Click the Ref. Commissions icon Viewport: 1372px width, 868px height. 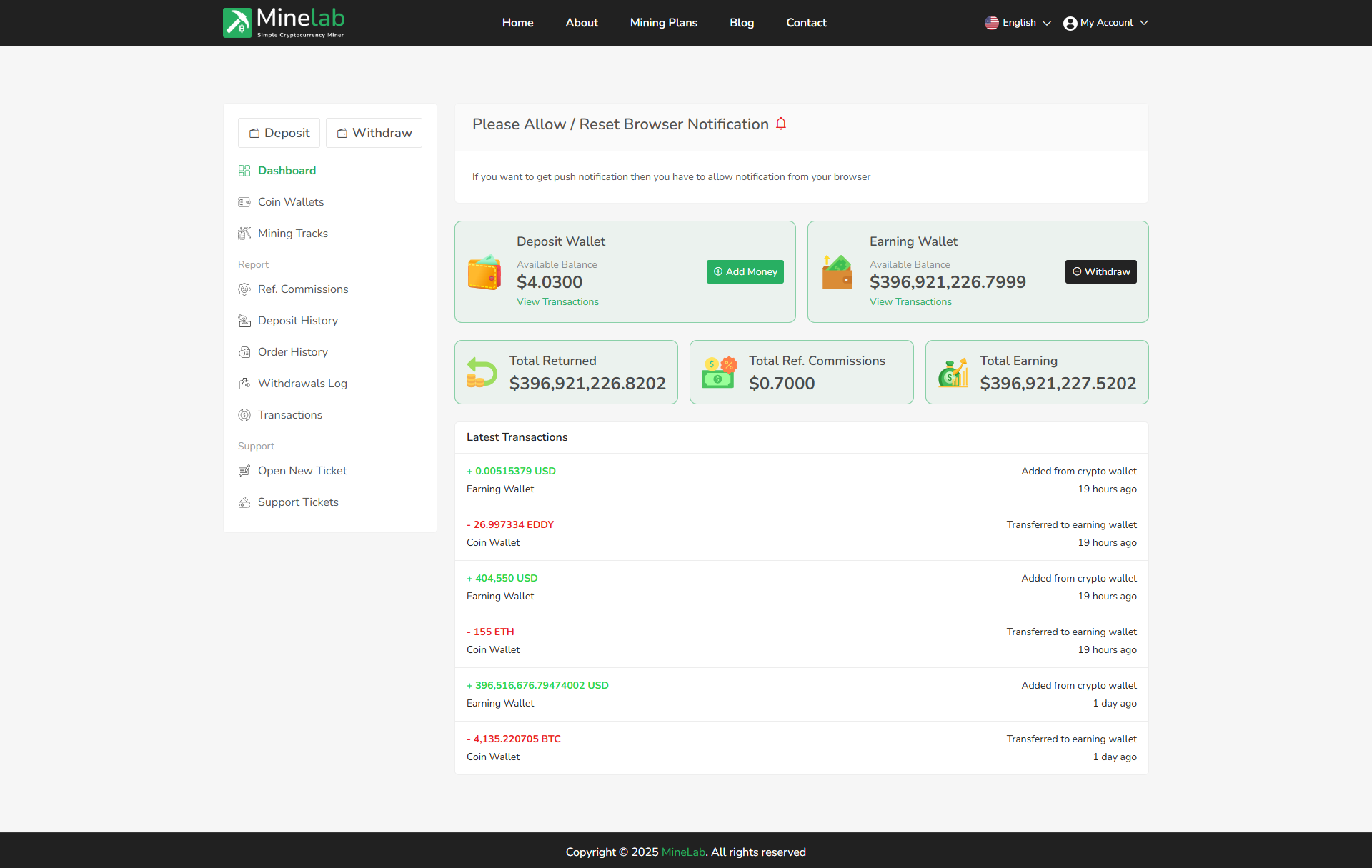245,289
